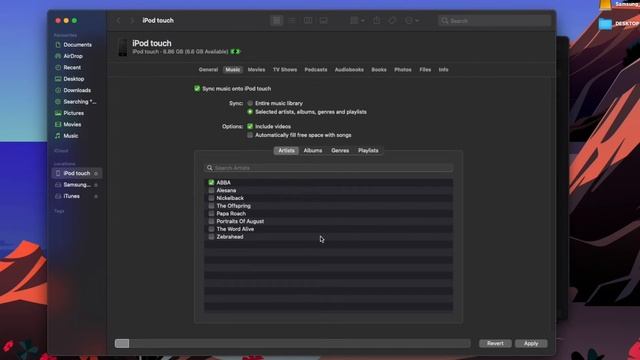The width and height of the screenshot is (640, 360).
Task: Switch to the General tab
Action: (208, 70)
